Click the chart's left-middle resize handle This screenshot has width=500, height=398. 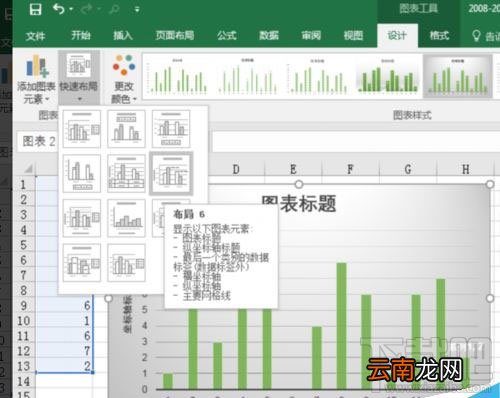coord(108,298)
